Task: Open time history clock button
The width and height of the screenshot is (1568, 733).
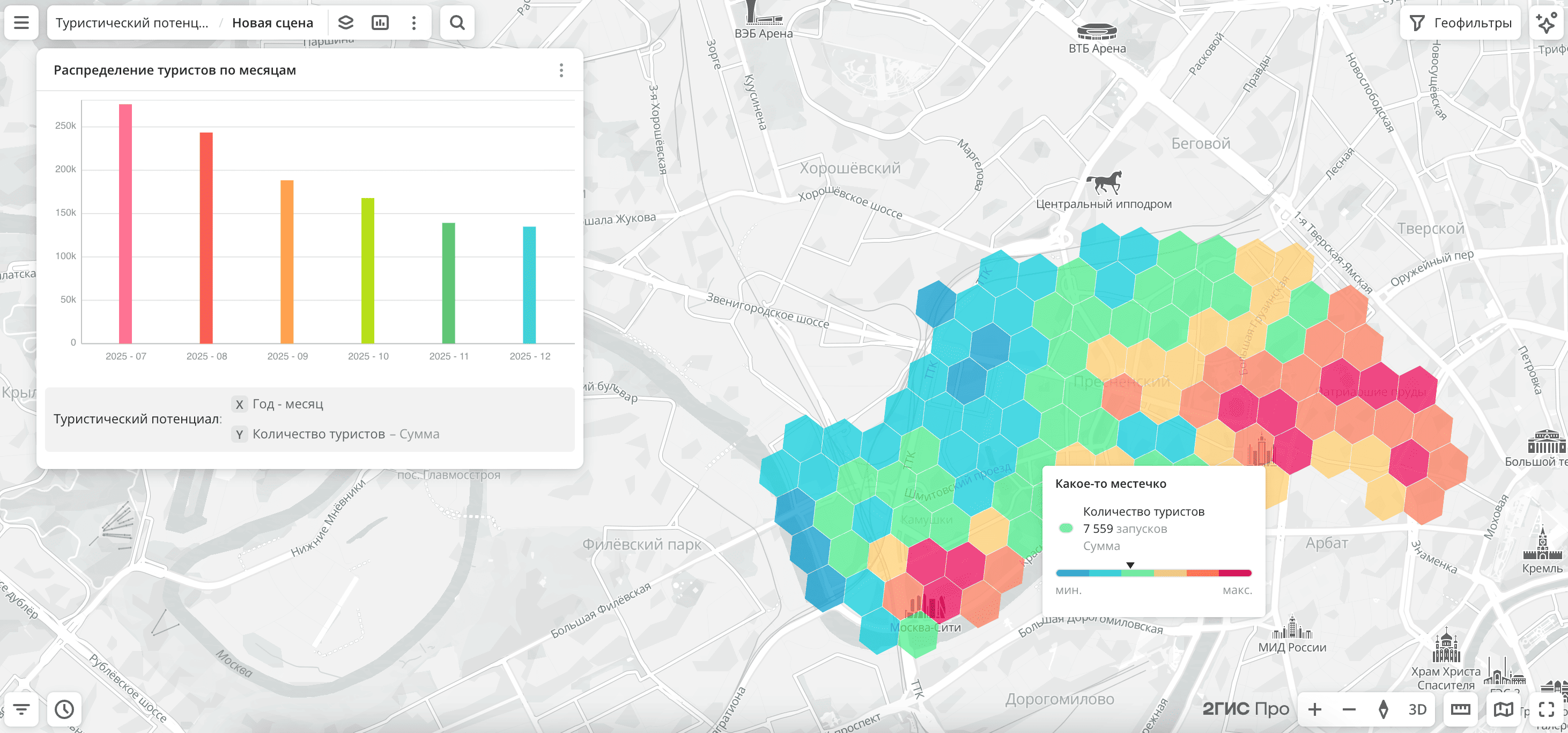Action: coord(64,709)
